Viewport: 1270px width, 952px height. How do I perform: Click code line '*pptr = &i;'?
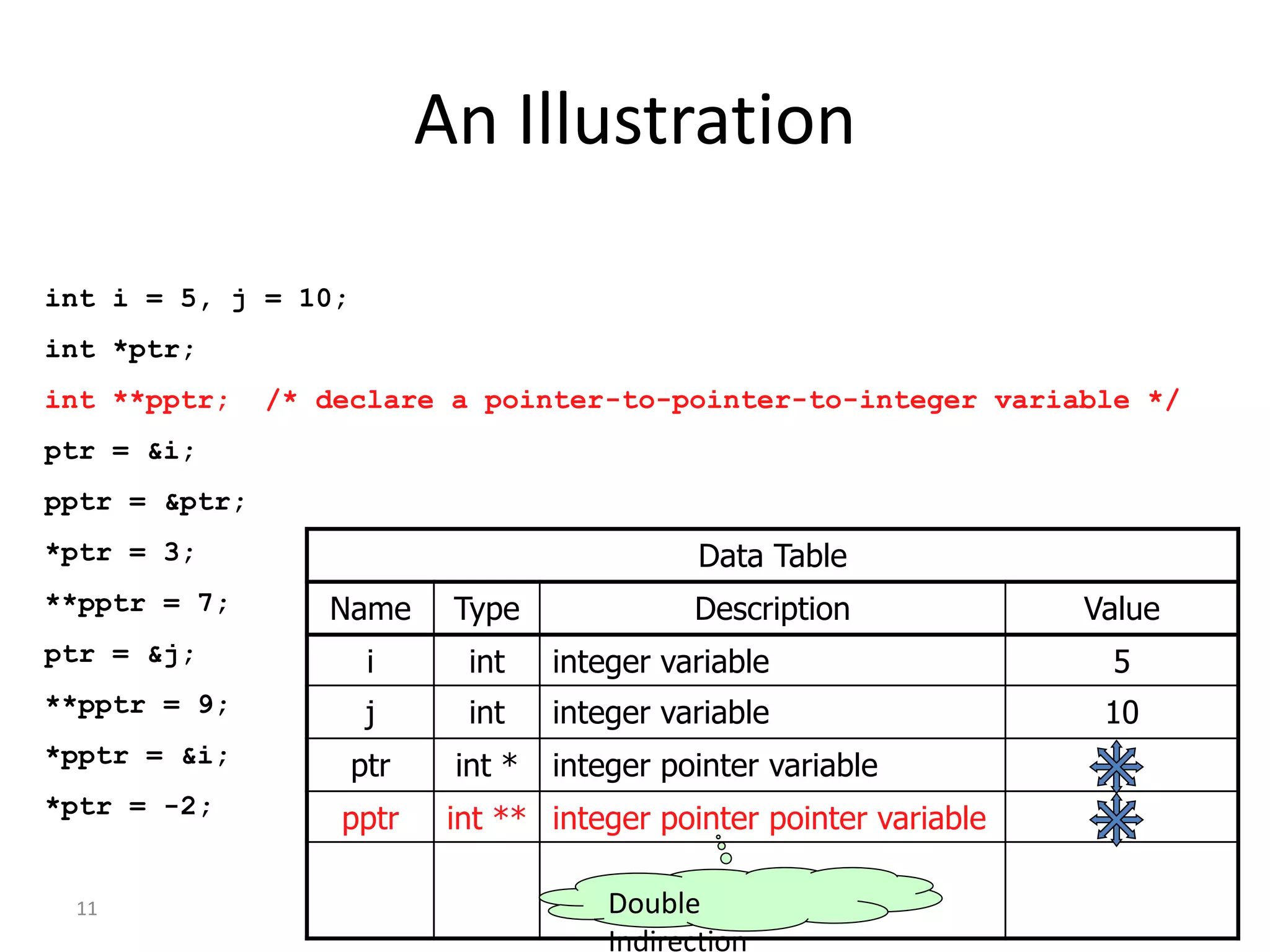(137, 756)
